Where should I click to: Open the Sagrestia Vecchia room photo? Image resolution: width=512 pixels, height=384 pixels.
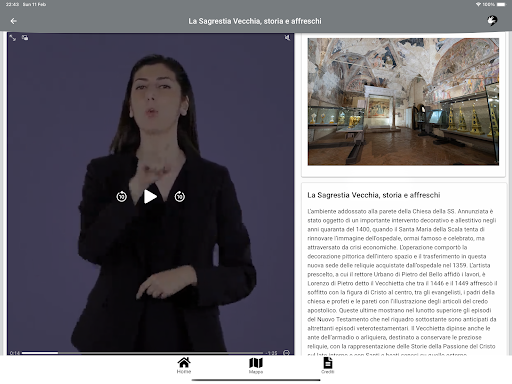403,102
